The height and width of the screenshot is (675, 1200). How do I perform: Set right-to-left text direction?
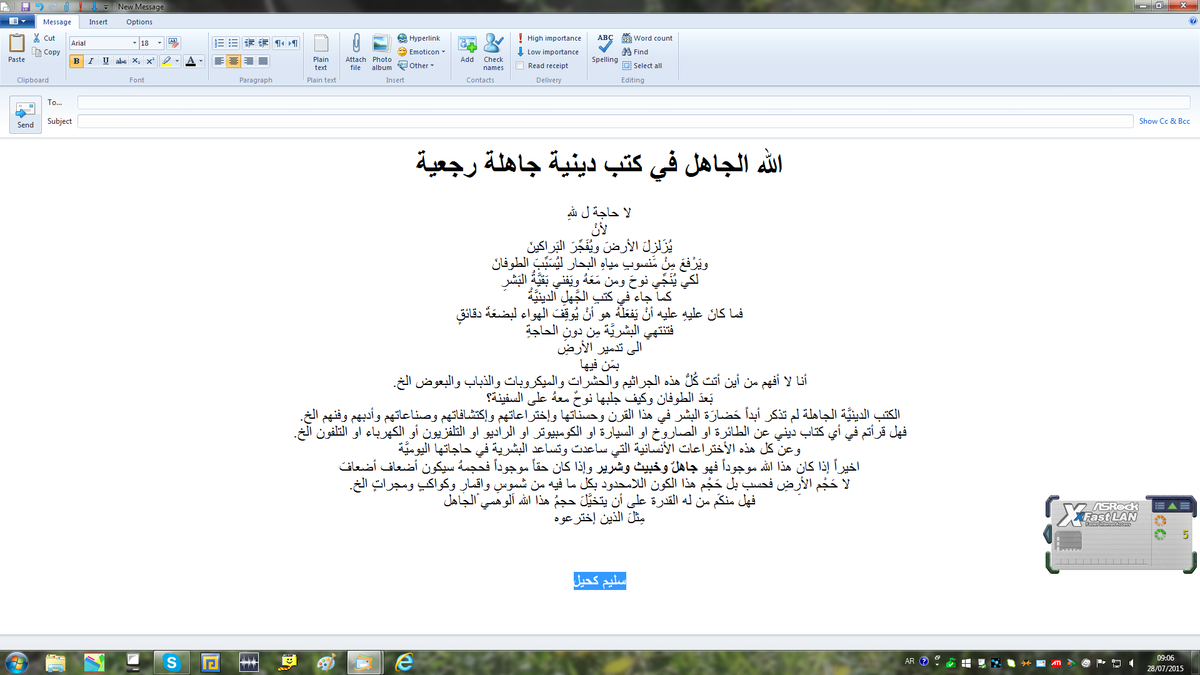pyautogui.click(x=279, y=43)
